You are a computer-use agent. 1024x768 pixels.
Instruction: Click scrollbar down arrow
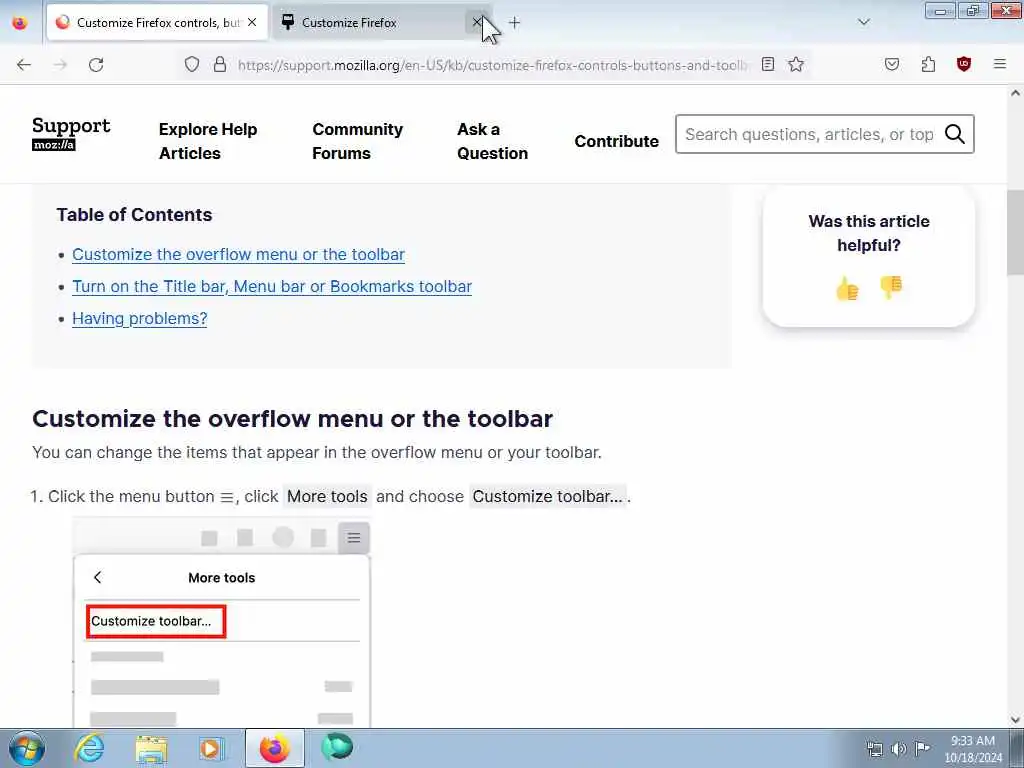click(x=1015, y=720)
